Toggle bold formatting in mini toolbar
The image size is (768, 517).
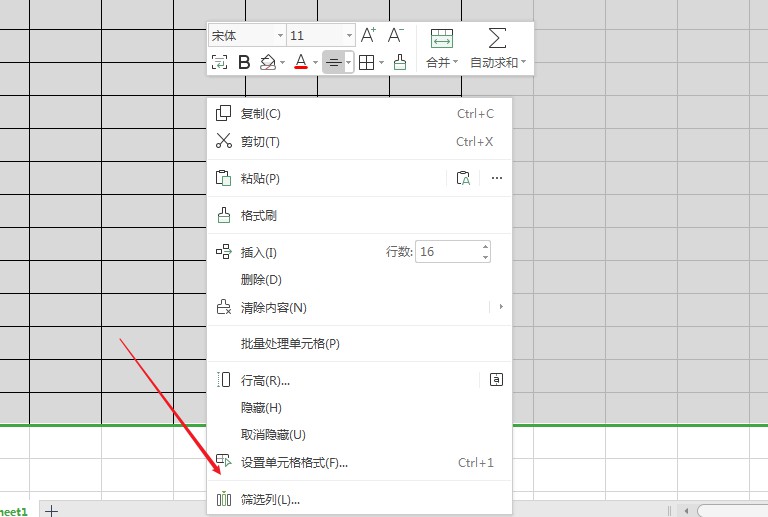[244, 62]
